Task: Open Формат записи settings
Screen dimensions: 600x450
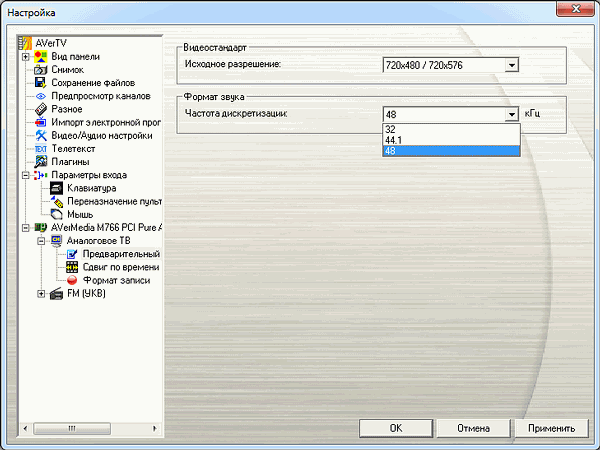Action: pyautogui.click(x=117, y=280)
